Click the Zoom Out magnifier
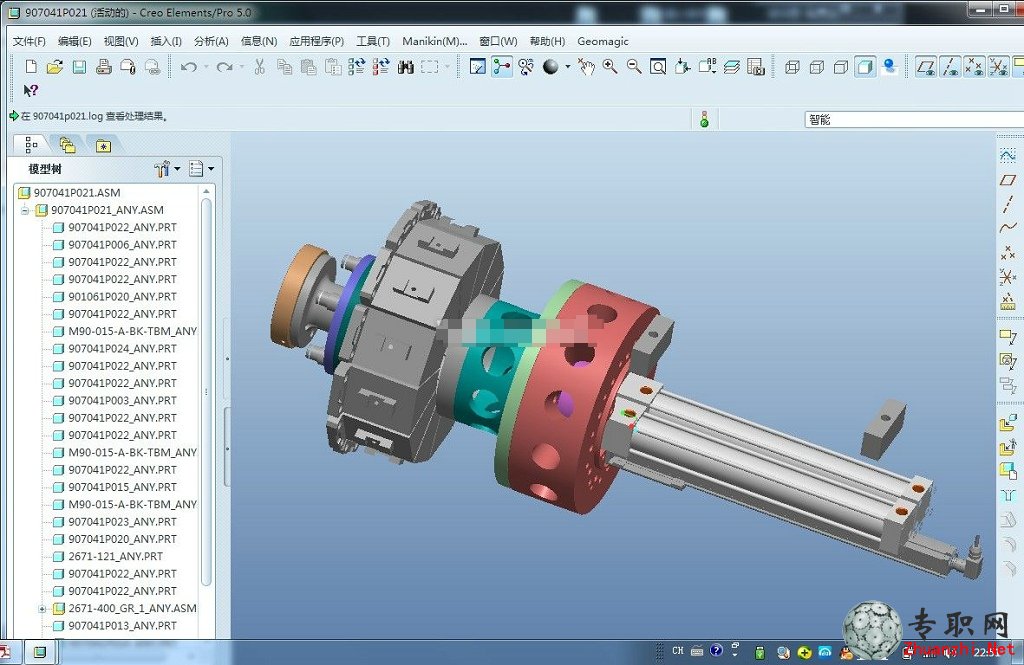This screenshot has height=665, width=1024. pos(633,67)
